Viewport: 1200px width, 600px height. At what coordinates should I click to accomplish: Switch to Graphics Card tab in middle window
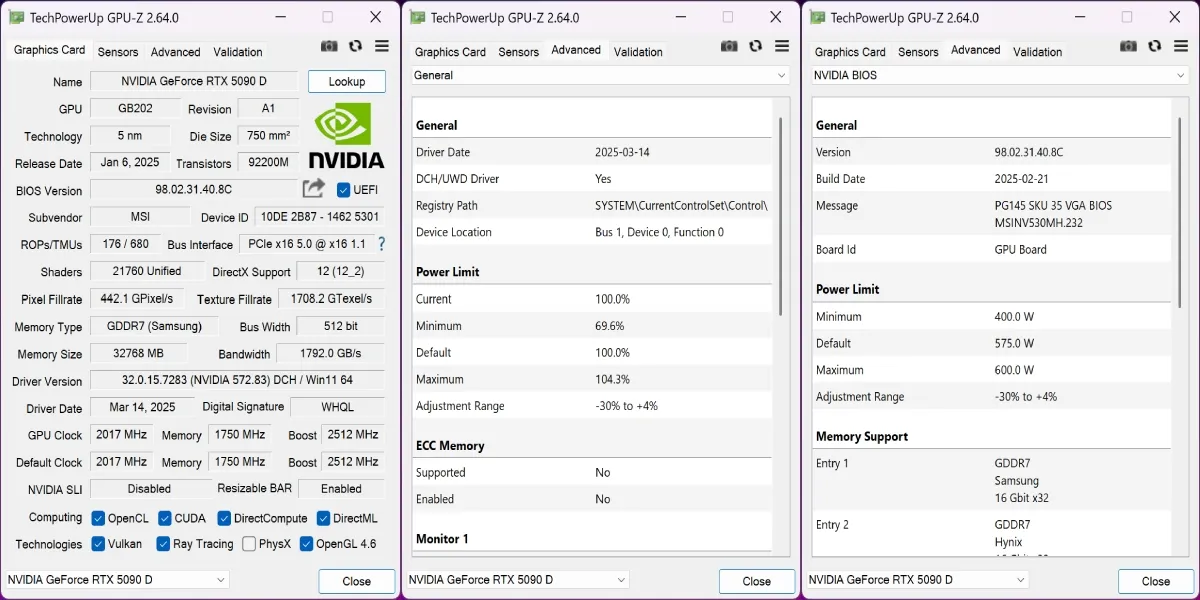[x=450, y=52]
